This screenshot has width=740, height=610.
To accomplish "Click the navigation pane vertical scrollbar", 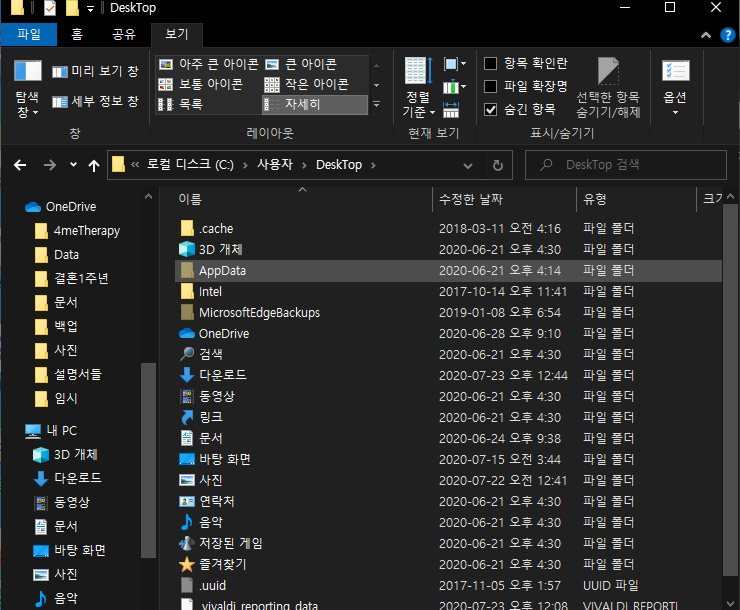I will 148,460.
